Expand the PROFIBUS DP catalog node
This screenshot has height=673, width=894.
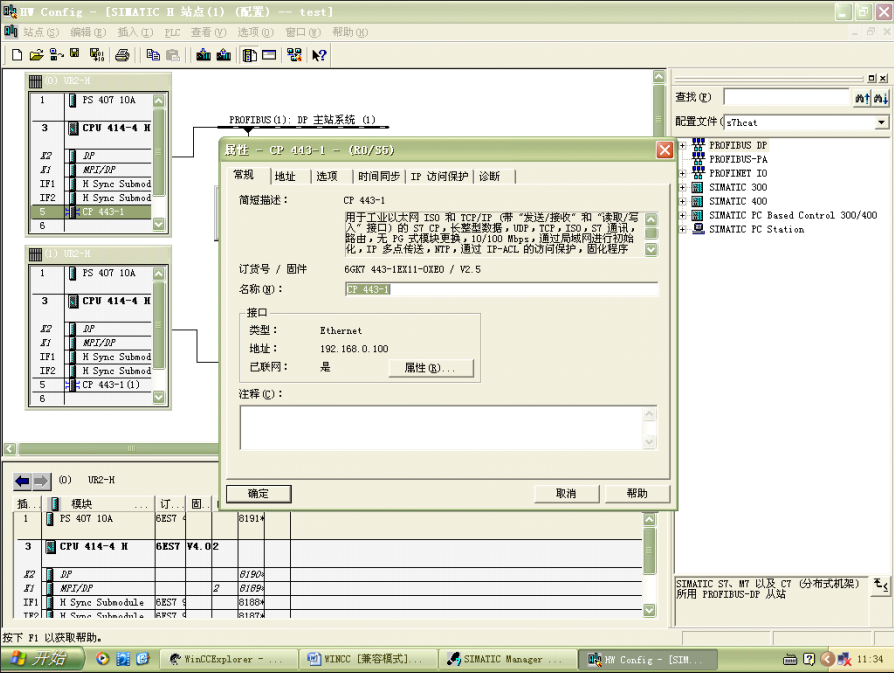(x=683, y=145)
